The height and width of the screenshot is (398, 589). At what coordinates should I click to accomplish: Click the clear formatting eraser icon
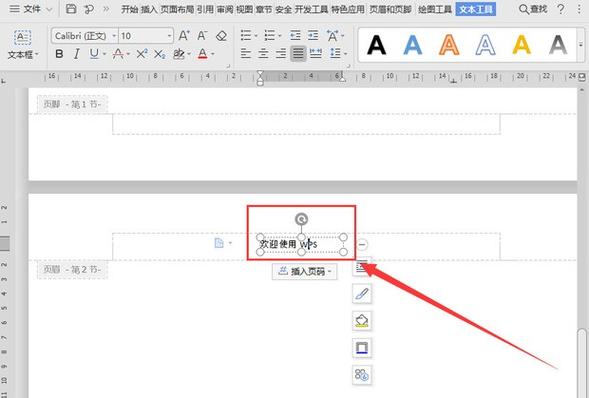point(221,36)
